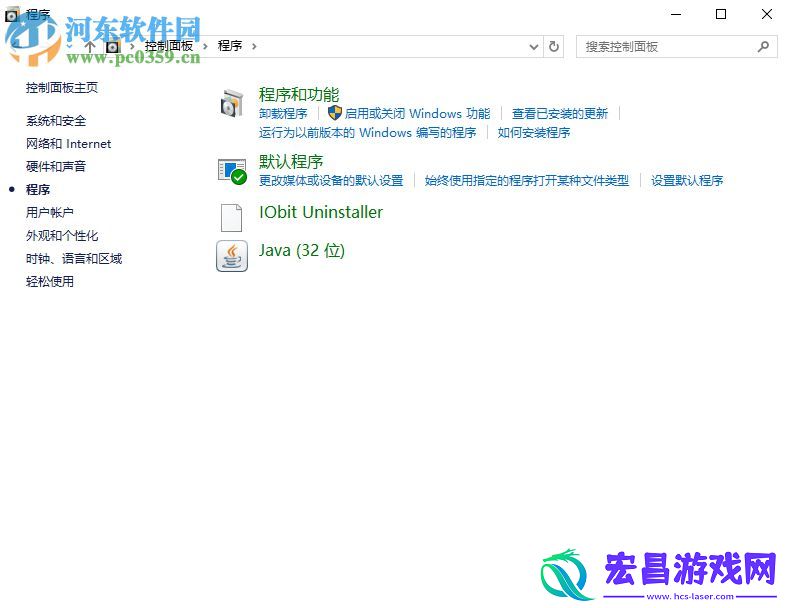Open the Java (32 位) text link
Screen dimensions: 787x608
[302, 250]
